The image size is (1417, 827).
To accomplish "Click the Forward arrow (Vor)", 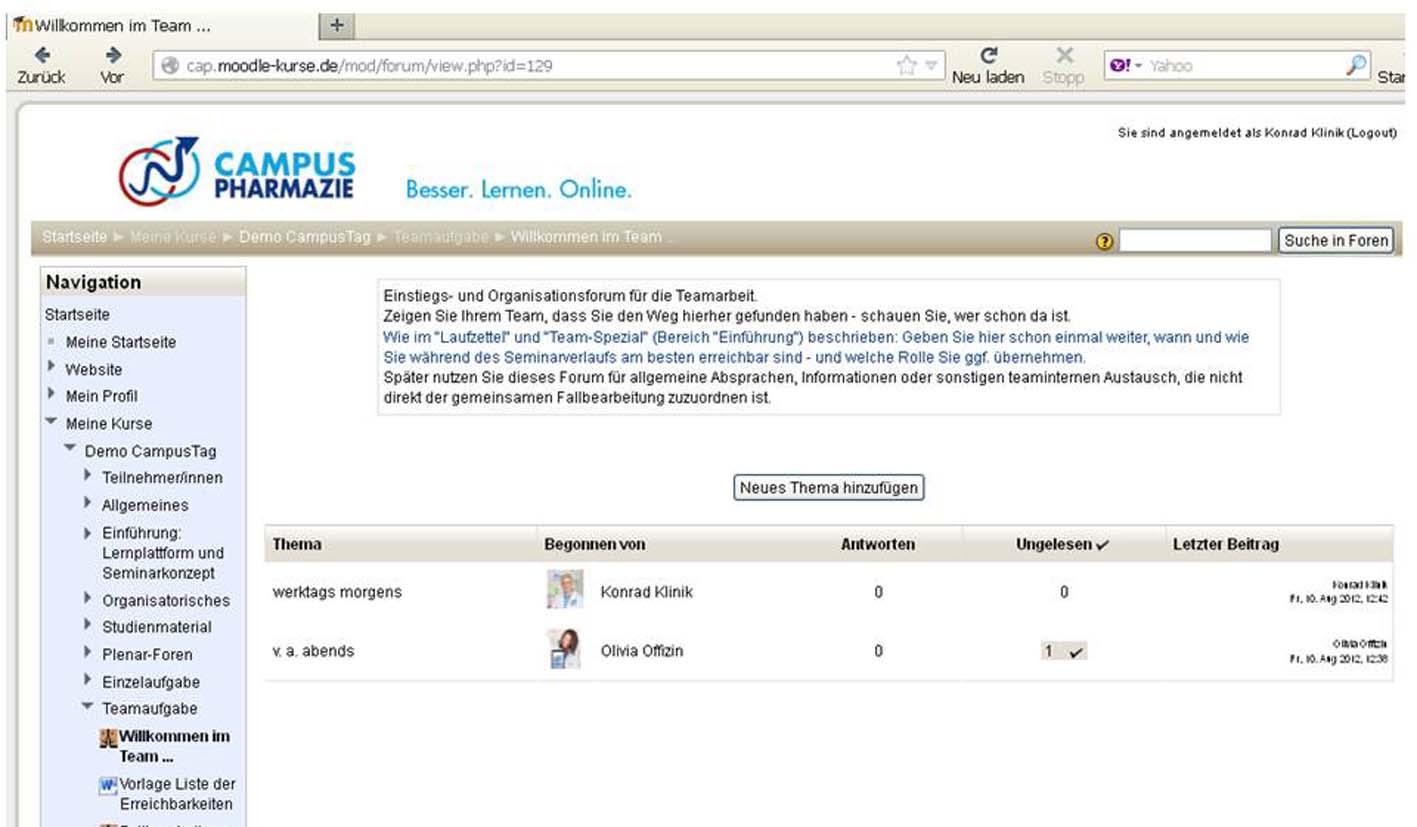I will coord(113,56).
